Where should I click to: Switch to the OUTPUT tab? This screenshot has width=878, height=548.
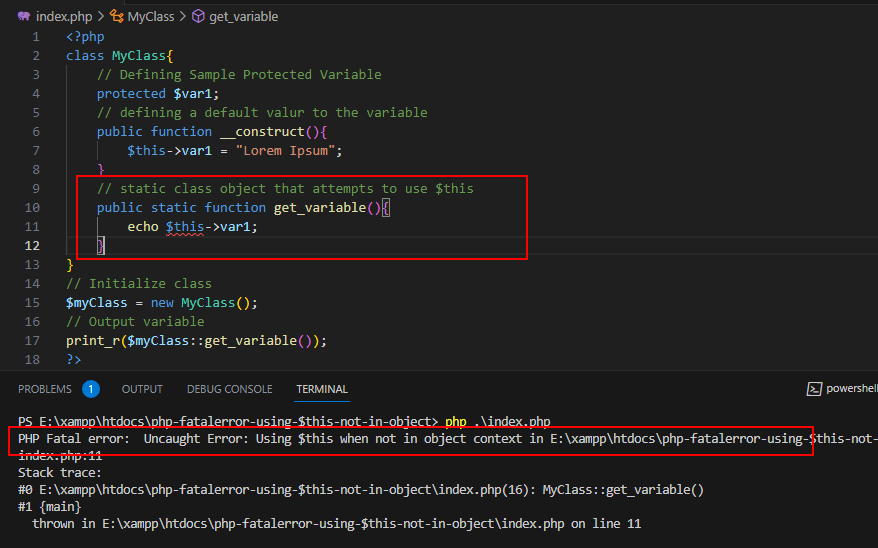pyautogui.click(x=142, y=389)
